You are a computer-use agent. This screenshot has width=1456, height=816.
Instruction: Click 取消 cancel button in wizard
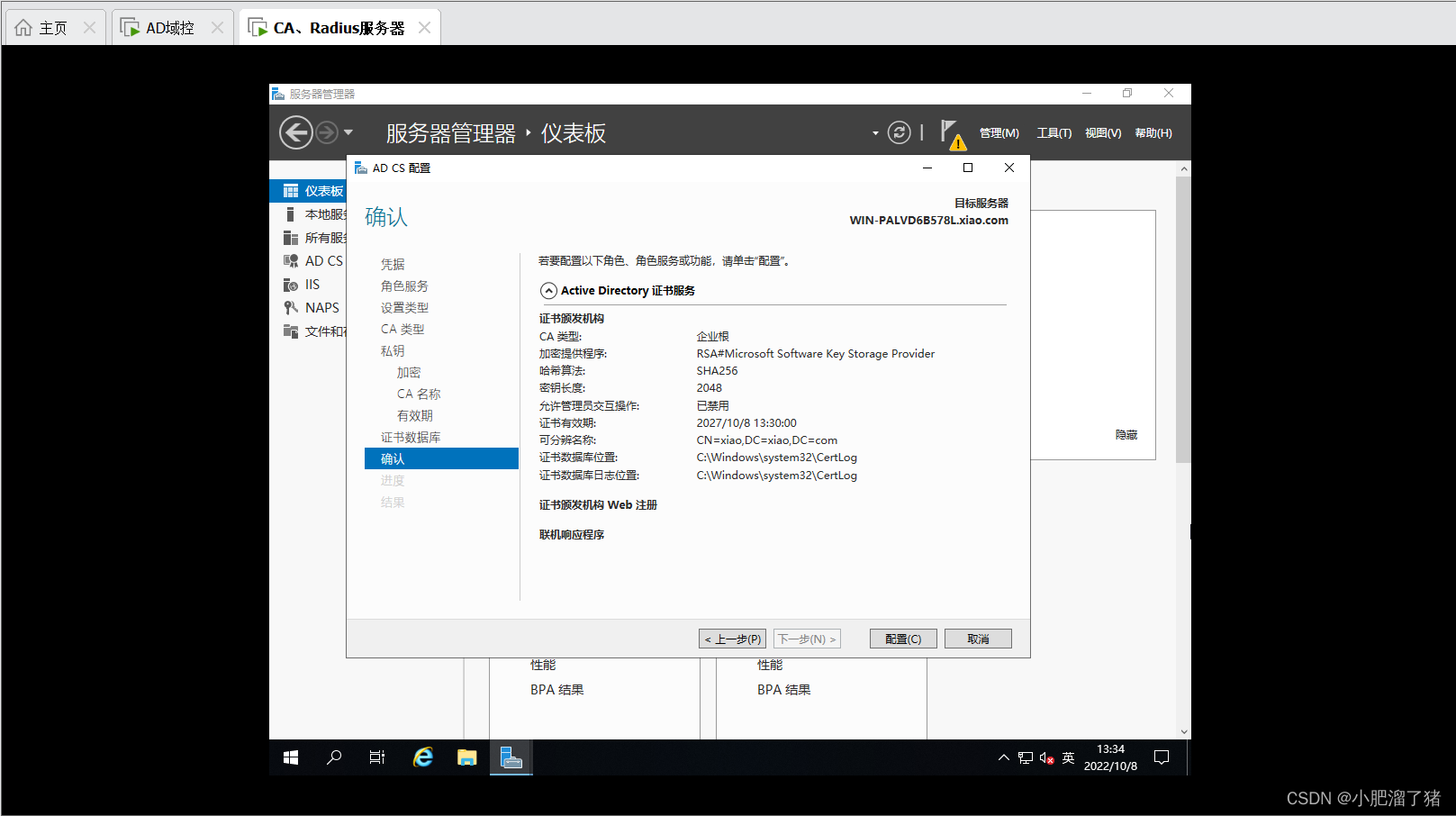click(978, 639)
